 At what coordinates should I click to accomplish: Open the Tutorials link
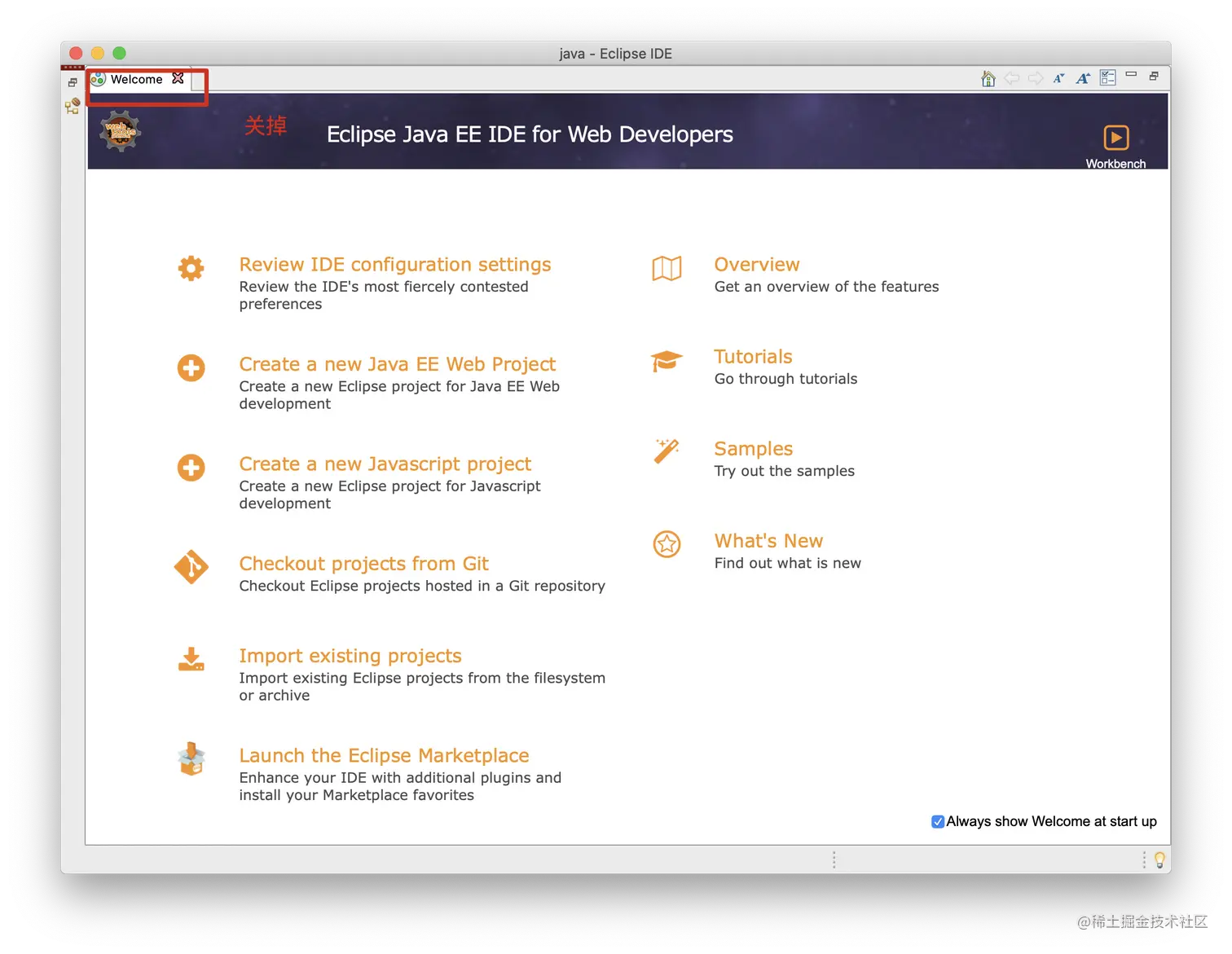click(x=754, y=357)
